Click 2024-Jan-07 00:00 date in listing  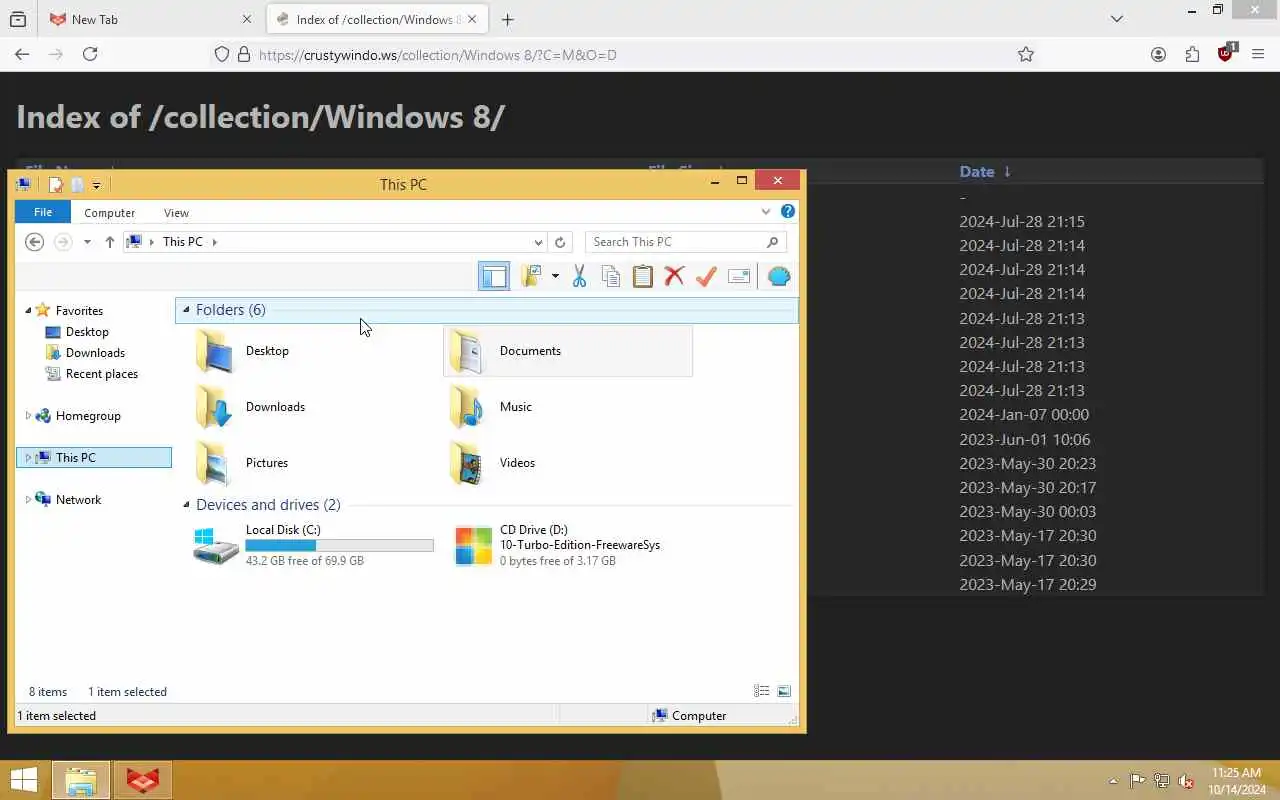pos(1024,415)
